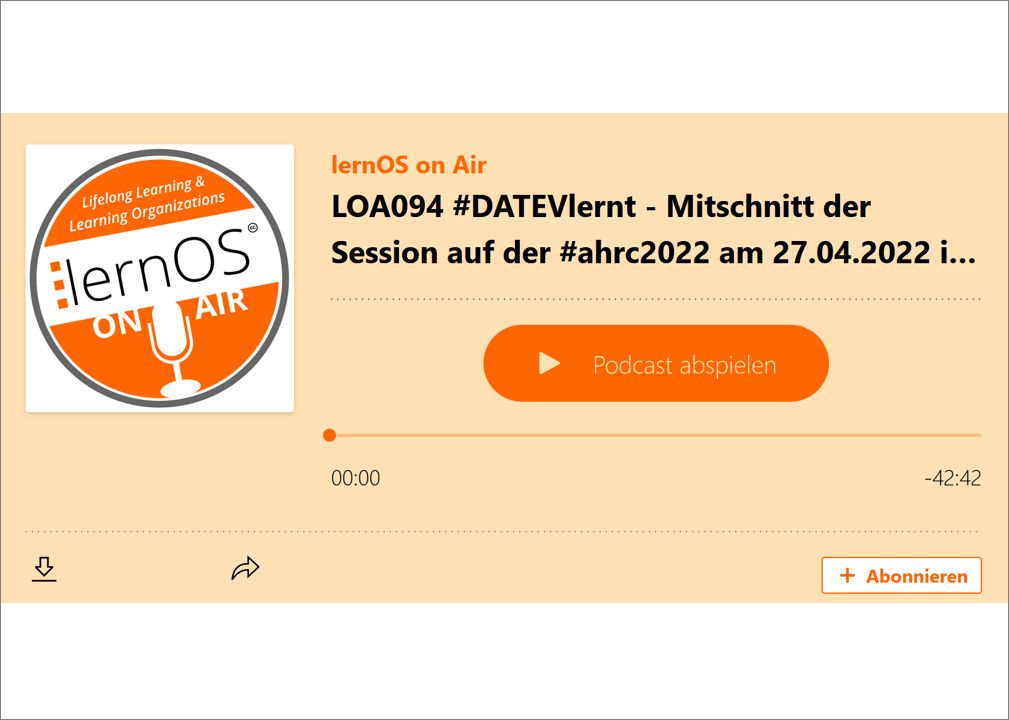Image resolution: width=1009 pixels, height=720 pixels.
Task: Click the orange progress slider handle
Action: (329, 436)
